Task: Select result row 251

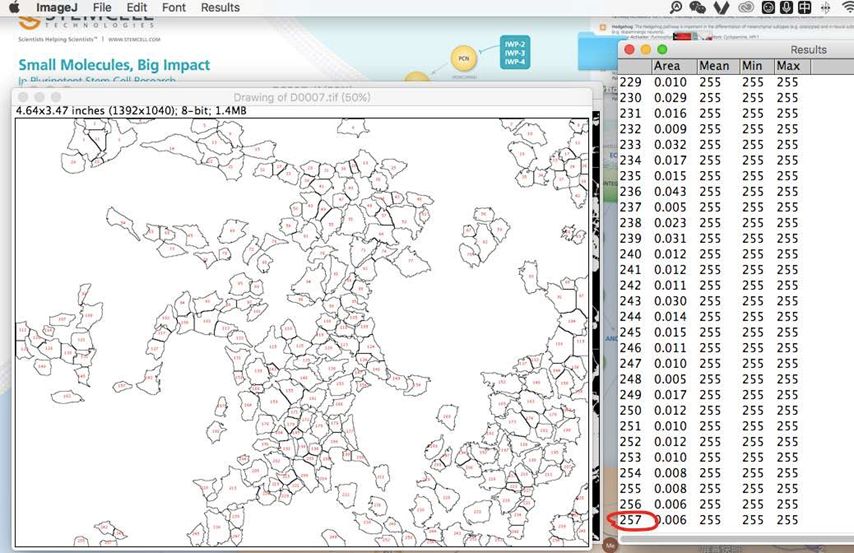Action: click(735, 427)
